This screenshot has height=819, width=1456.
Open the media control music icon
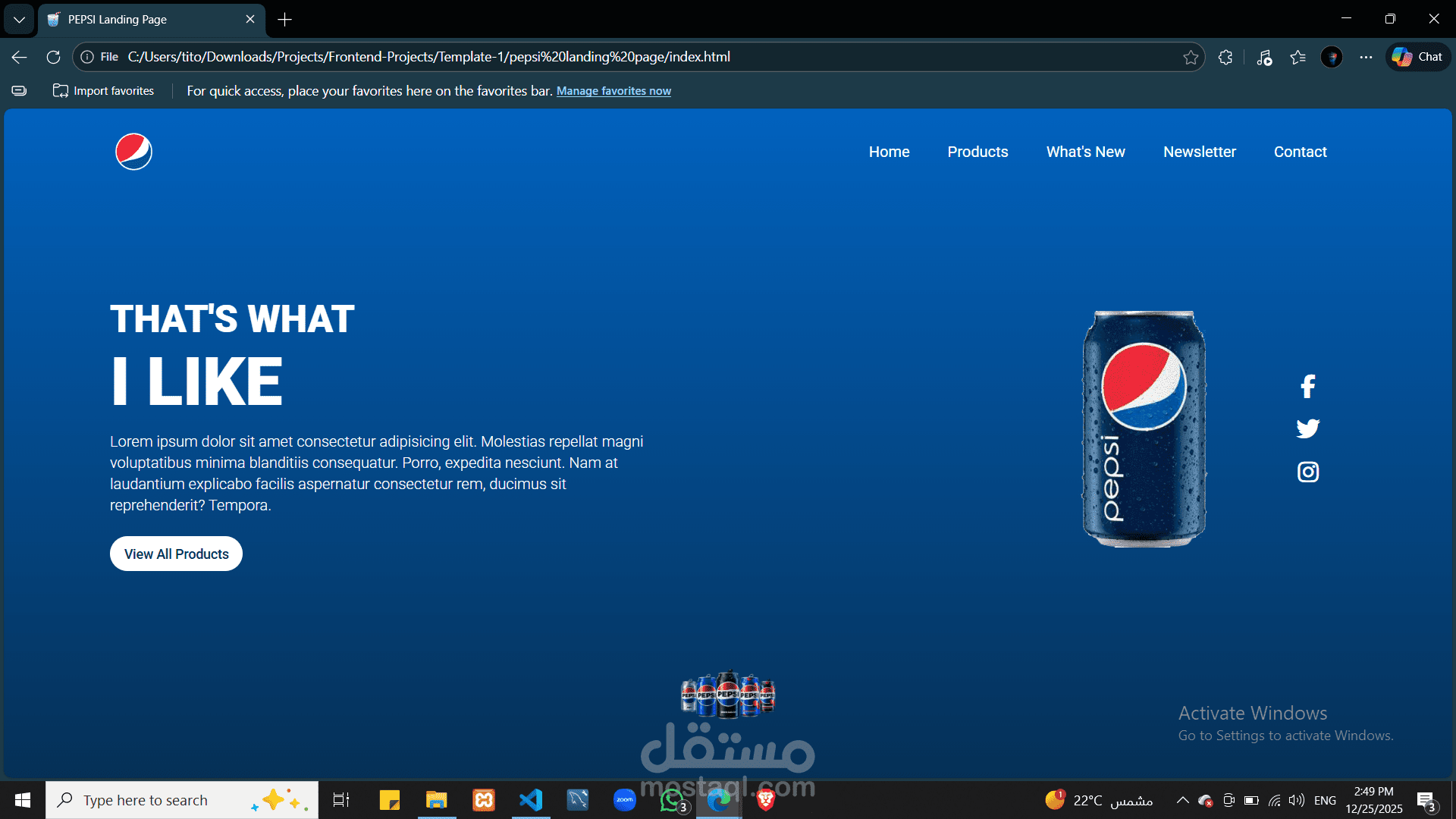coord(1263,57)
